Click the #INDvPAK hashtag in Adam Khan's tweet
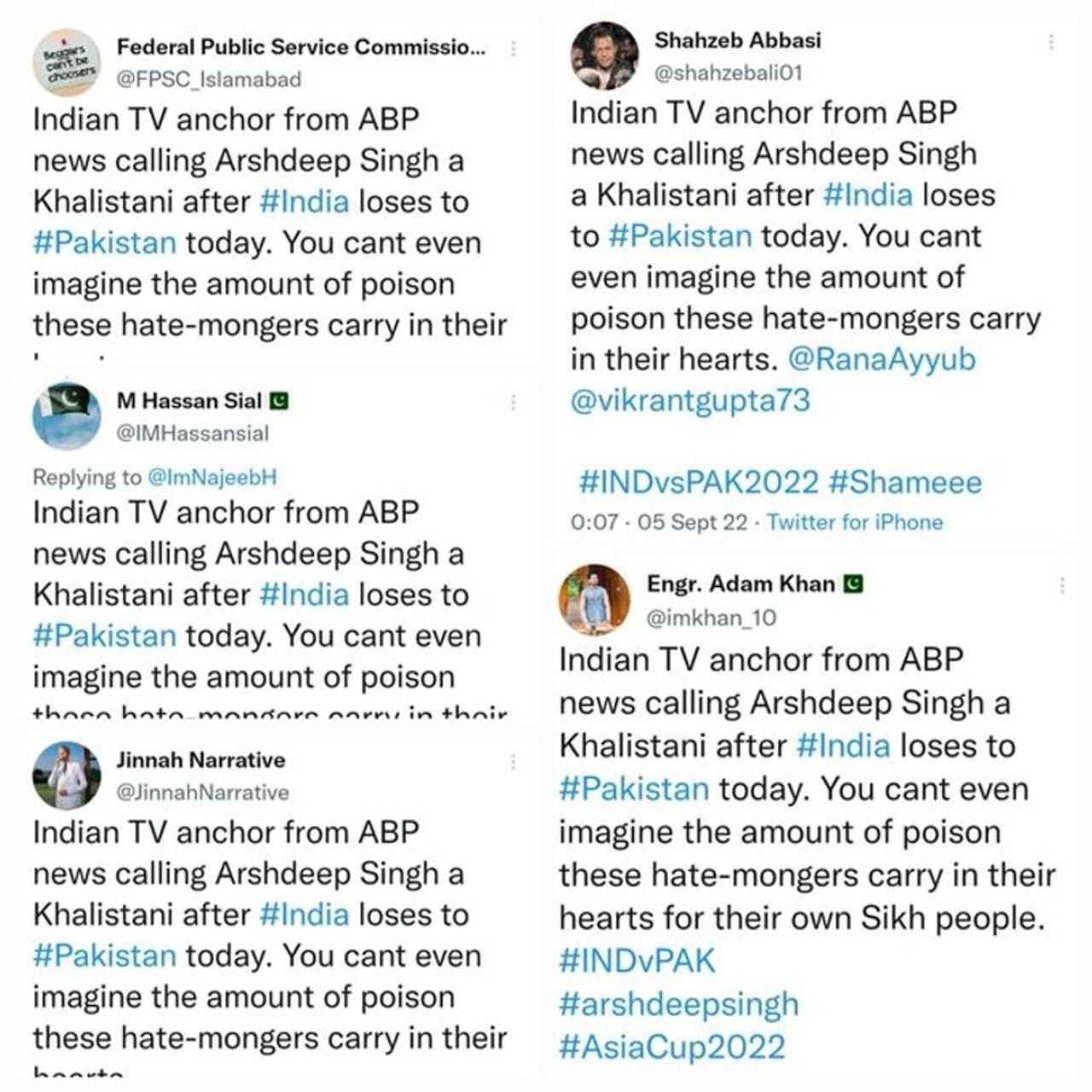 coord(637,961)
